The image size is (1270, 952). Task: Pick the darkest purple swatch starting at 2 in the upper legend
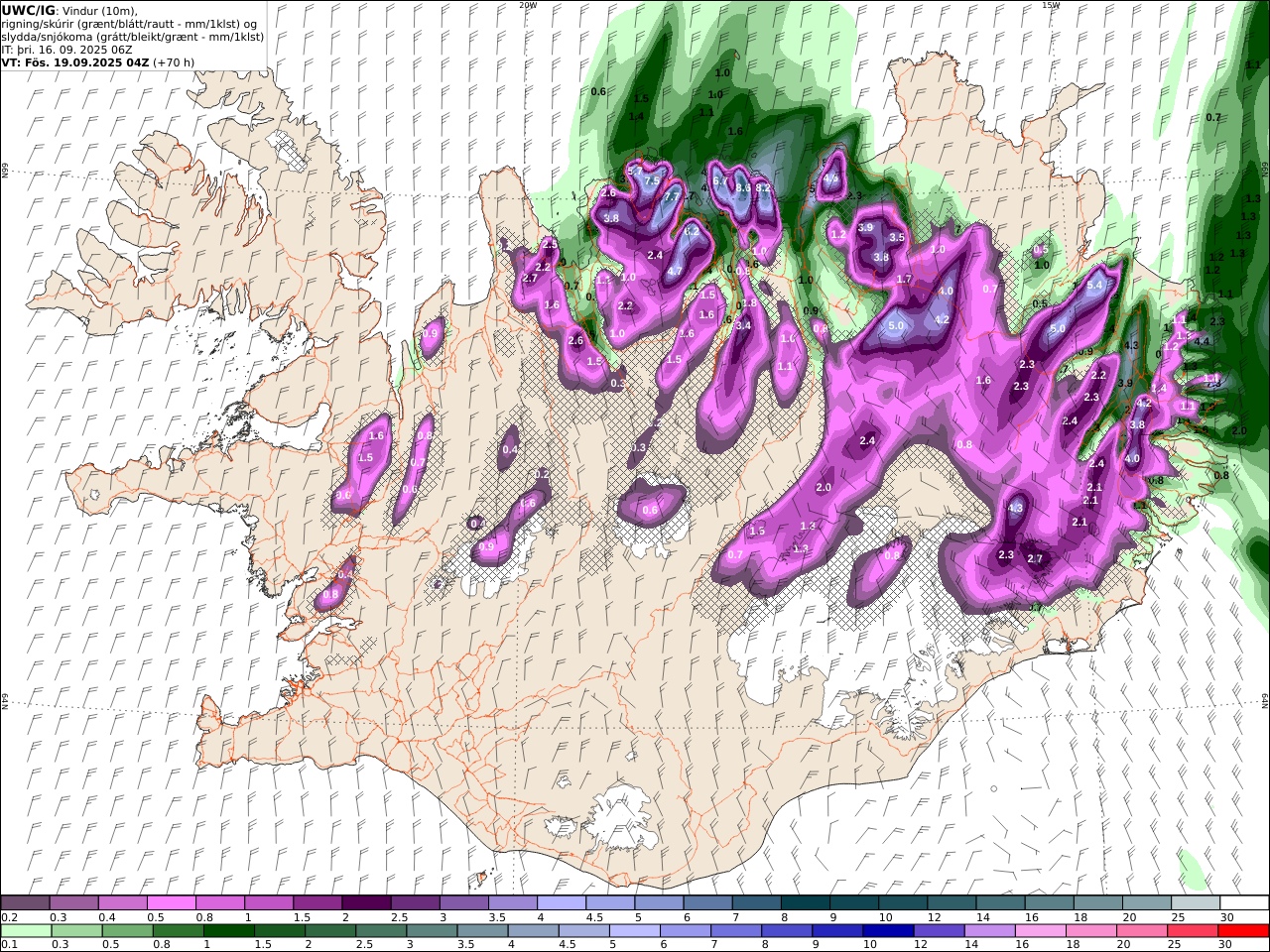click(x=365, y=902)
